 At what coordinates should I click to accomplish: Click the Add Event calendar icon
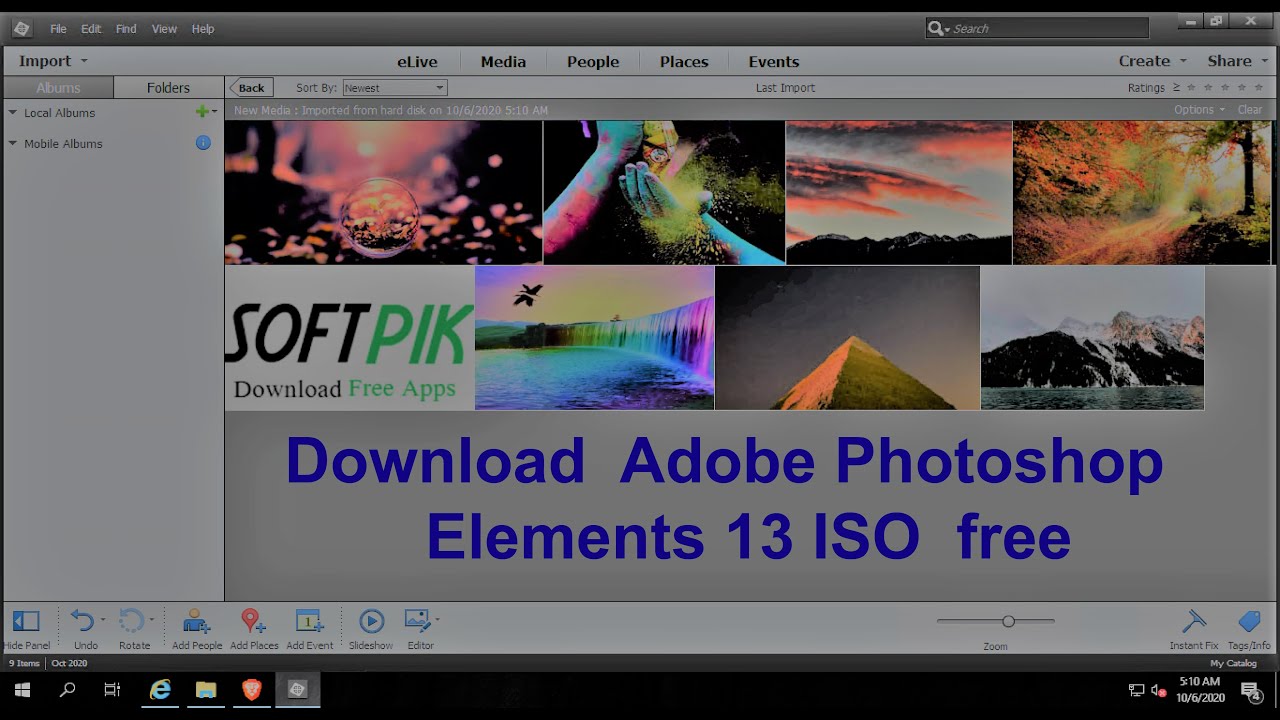[x=309, y=621]
